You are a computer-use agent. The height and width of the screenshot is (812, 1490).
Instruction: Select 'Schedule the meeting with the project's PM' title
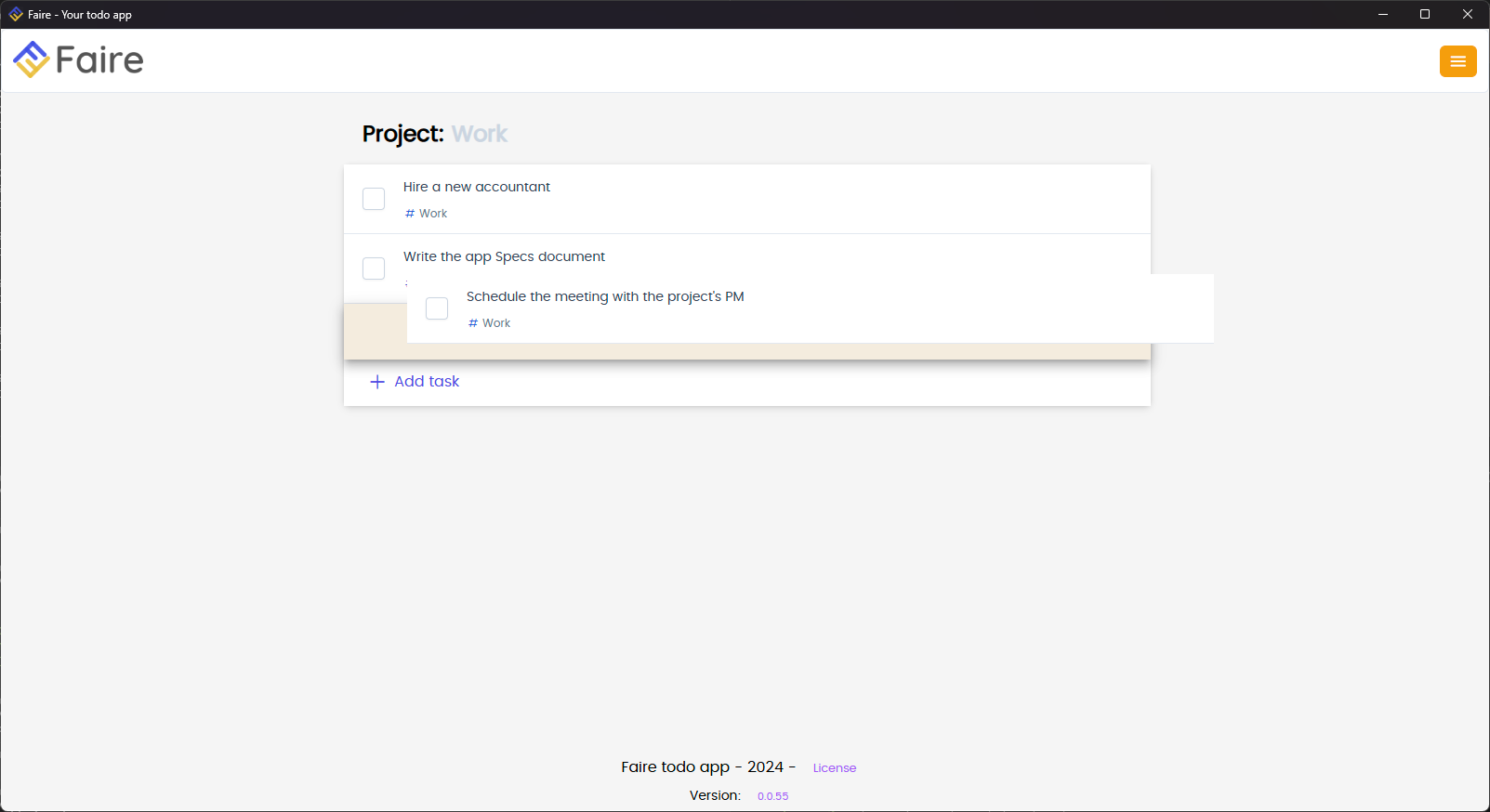pyautogui.click(x=605, y=296)
